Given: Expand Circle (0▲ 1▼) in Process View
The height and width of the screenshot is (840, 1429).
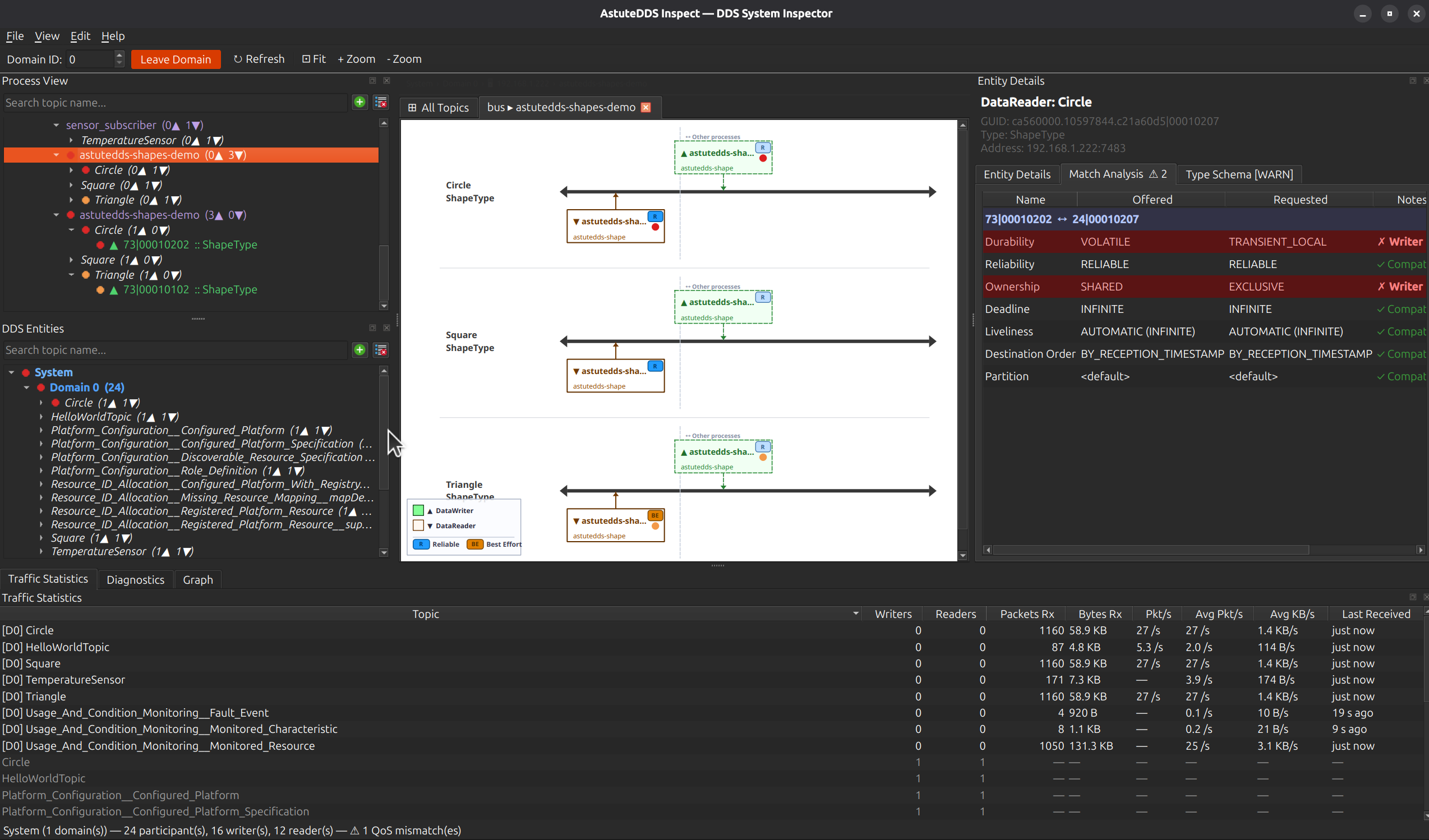Looking at the screenshot, I should pyautogui.click(x=71, y=170).
